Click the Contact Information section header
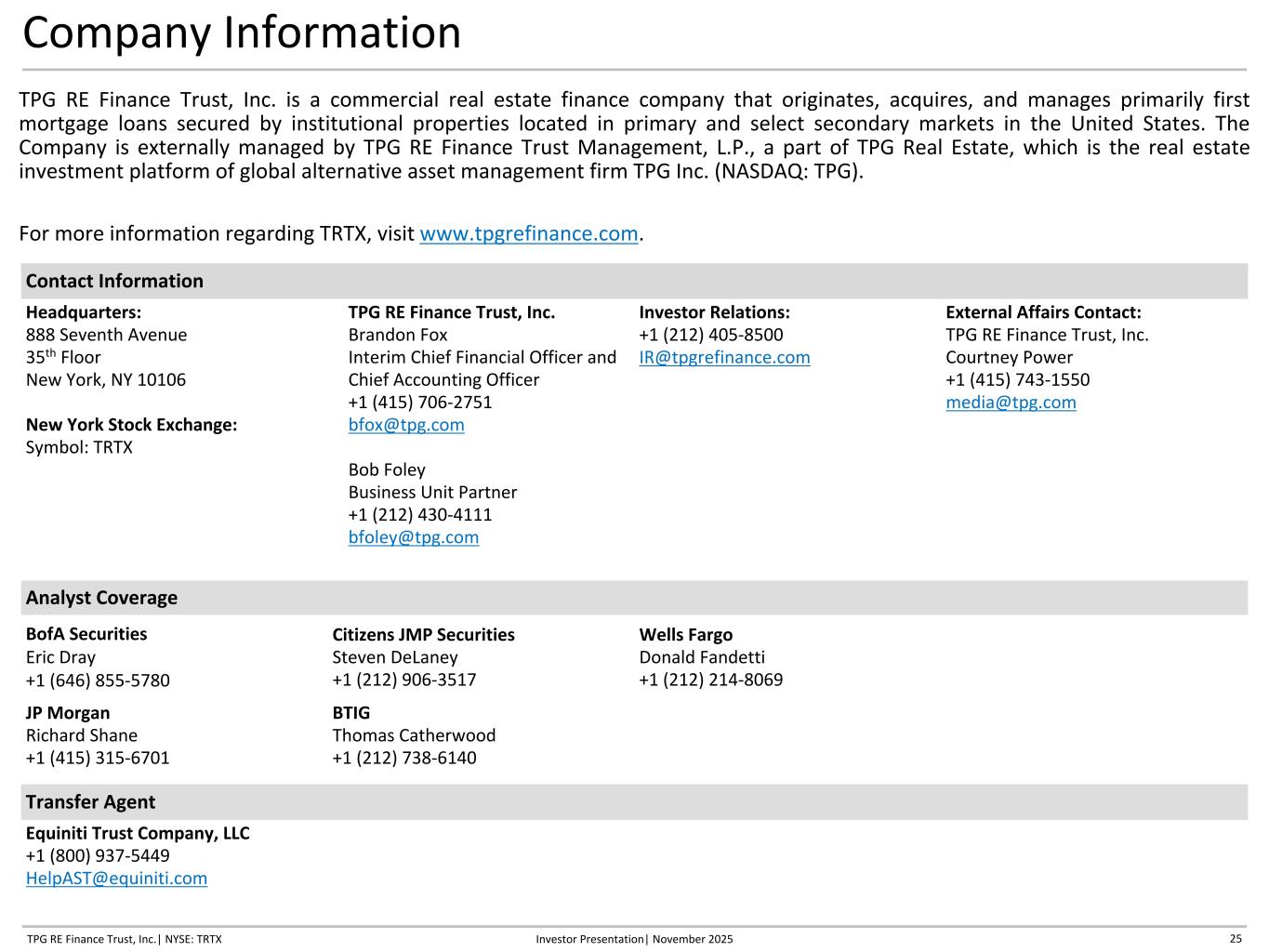This screenshot has height=952, width=1269. (634, 281)
